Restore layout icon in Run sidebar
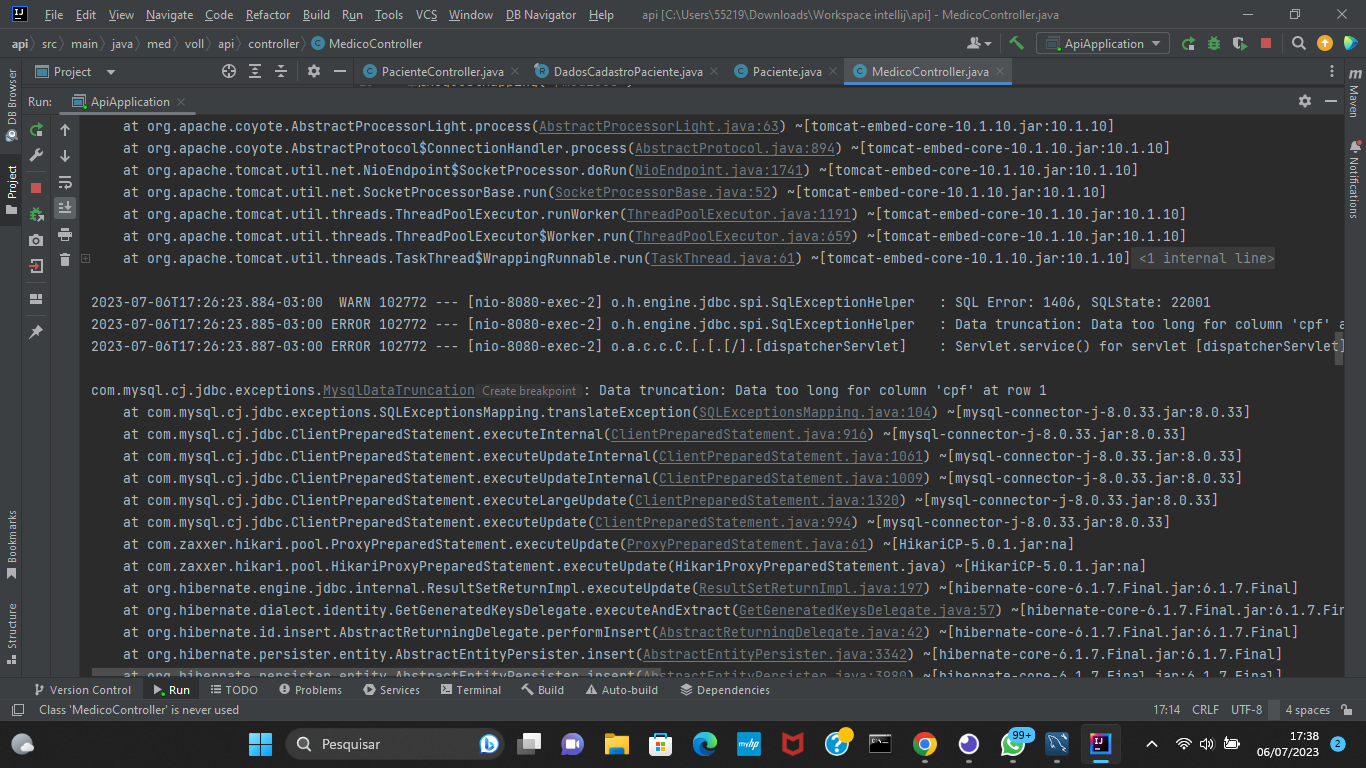The image size is (1366, 768). point(36,299)
